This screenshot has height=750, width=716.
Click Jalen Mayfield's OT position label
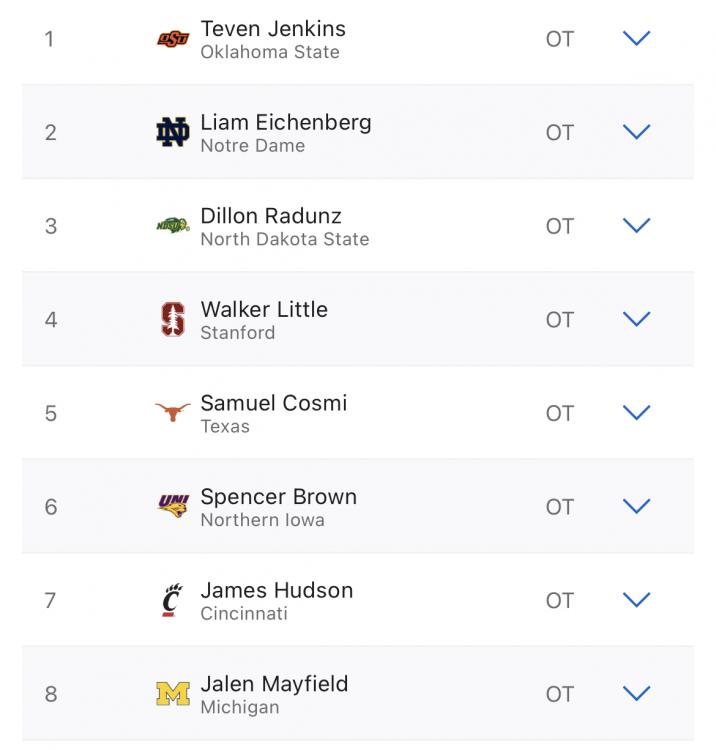(x=560, y=694)
